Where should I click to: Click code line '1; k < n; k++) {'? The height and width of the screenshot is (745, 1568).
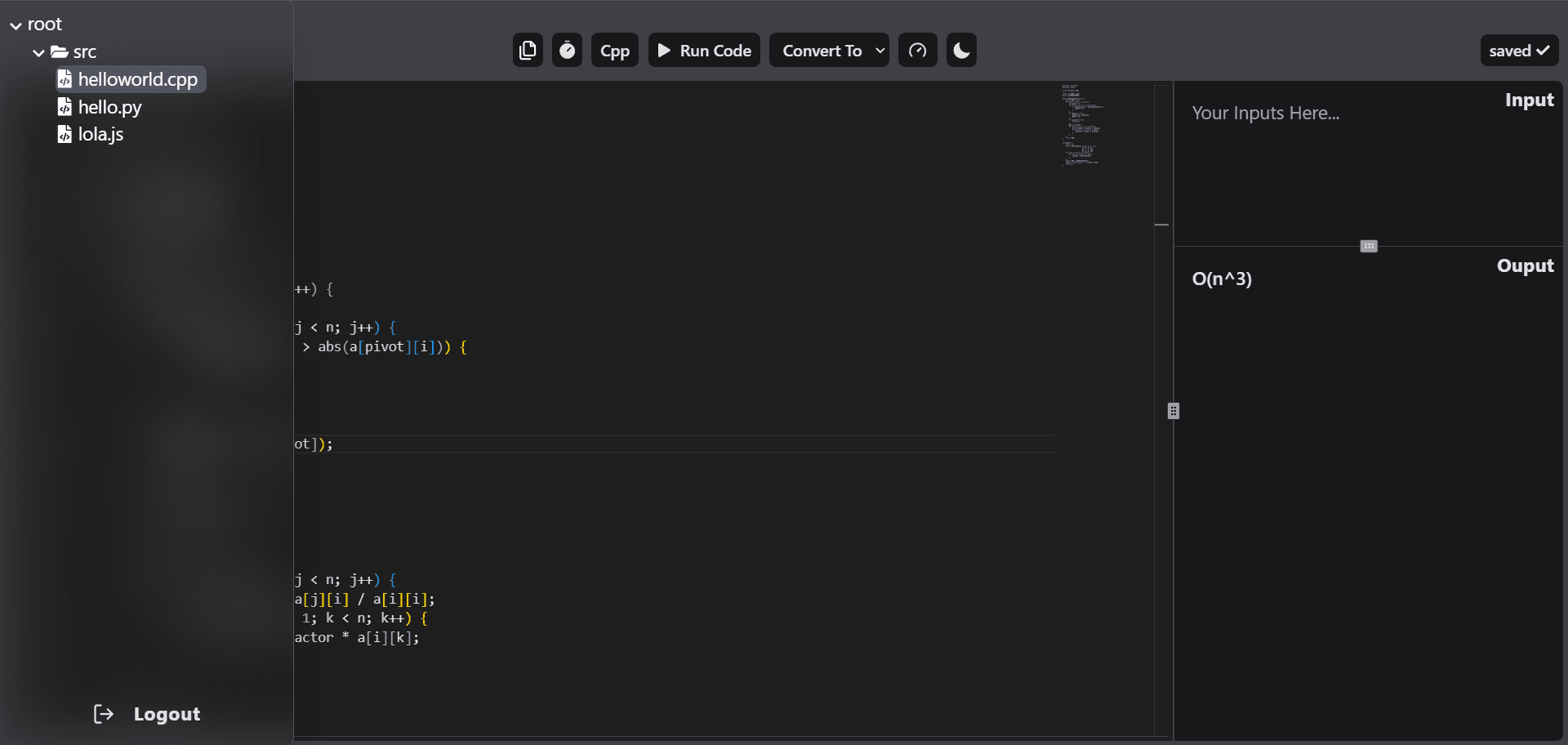tap(363, 618)
